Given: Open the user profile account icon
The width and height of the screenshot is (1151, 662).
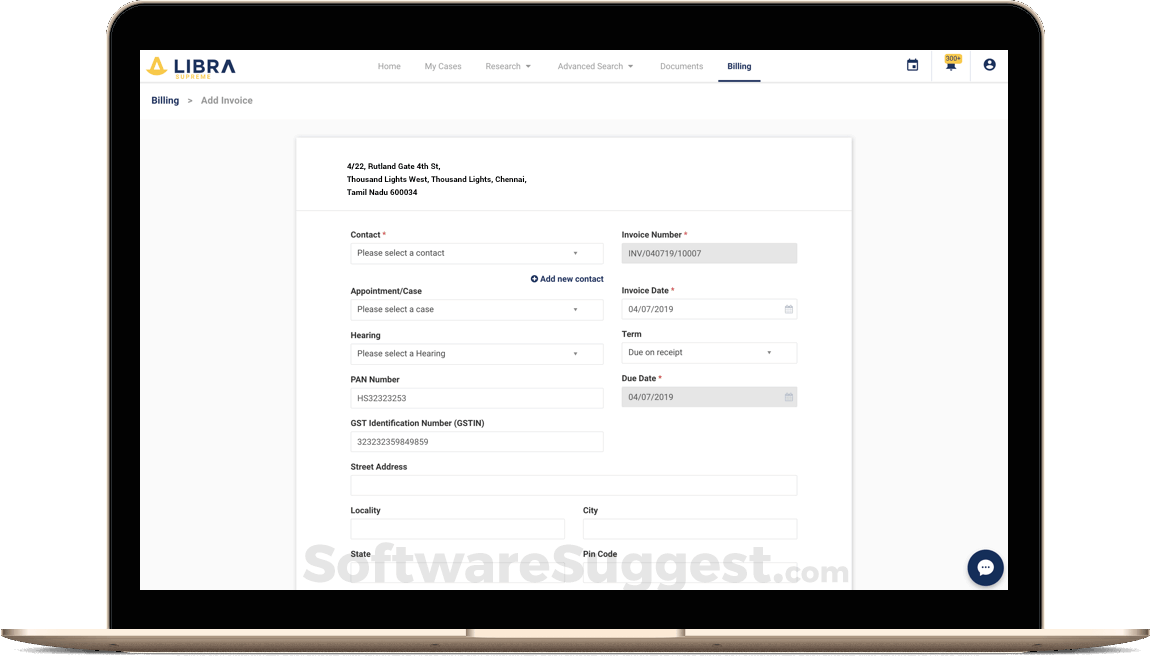Looking at the screenshot, I should [989, 64].
